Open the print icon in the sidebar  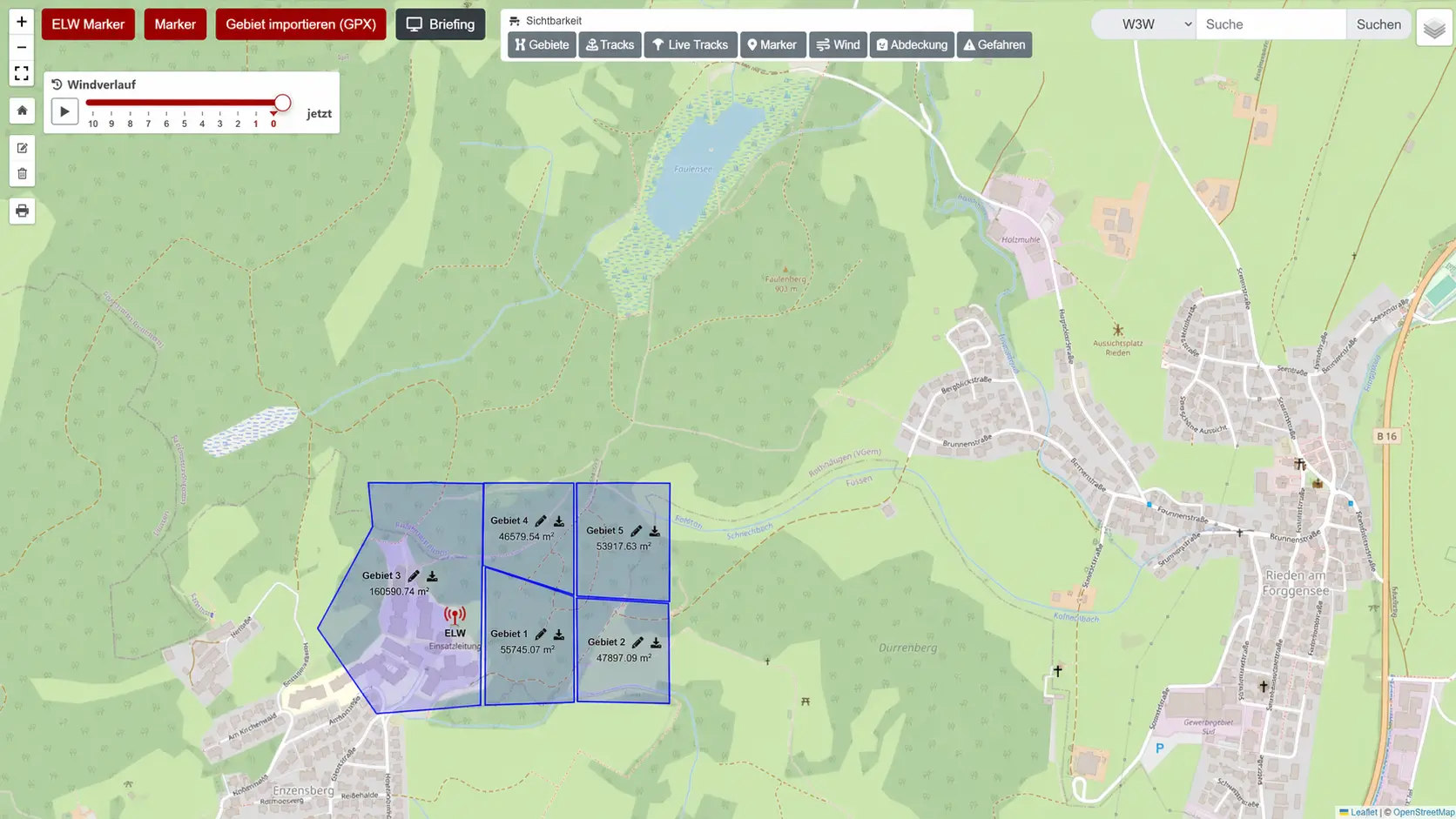pos(22,211)
